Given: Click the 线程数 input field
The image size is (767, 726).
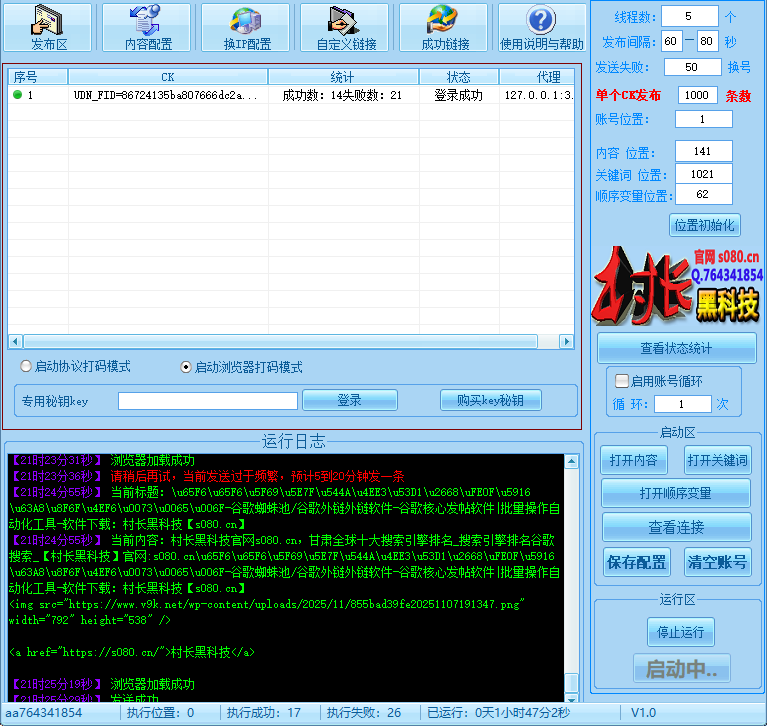Looking at the screenshot, I should [x=689, y=17].
